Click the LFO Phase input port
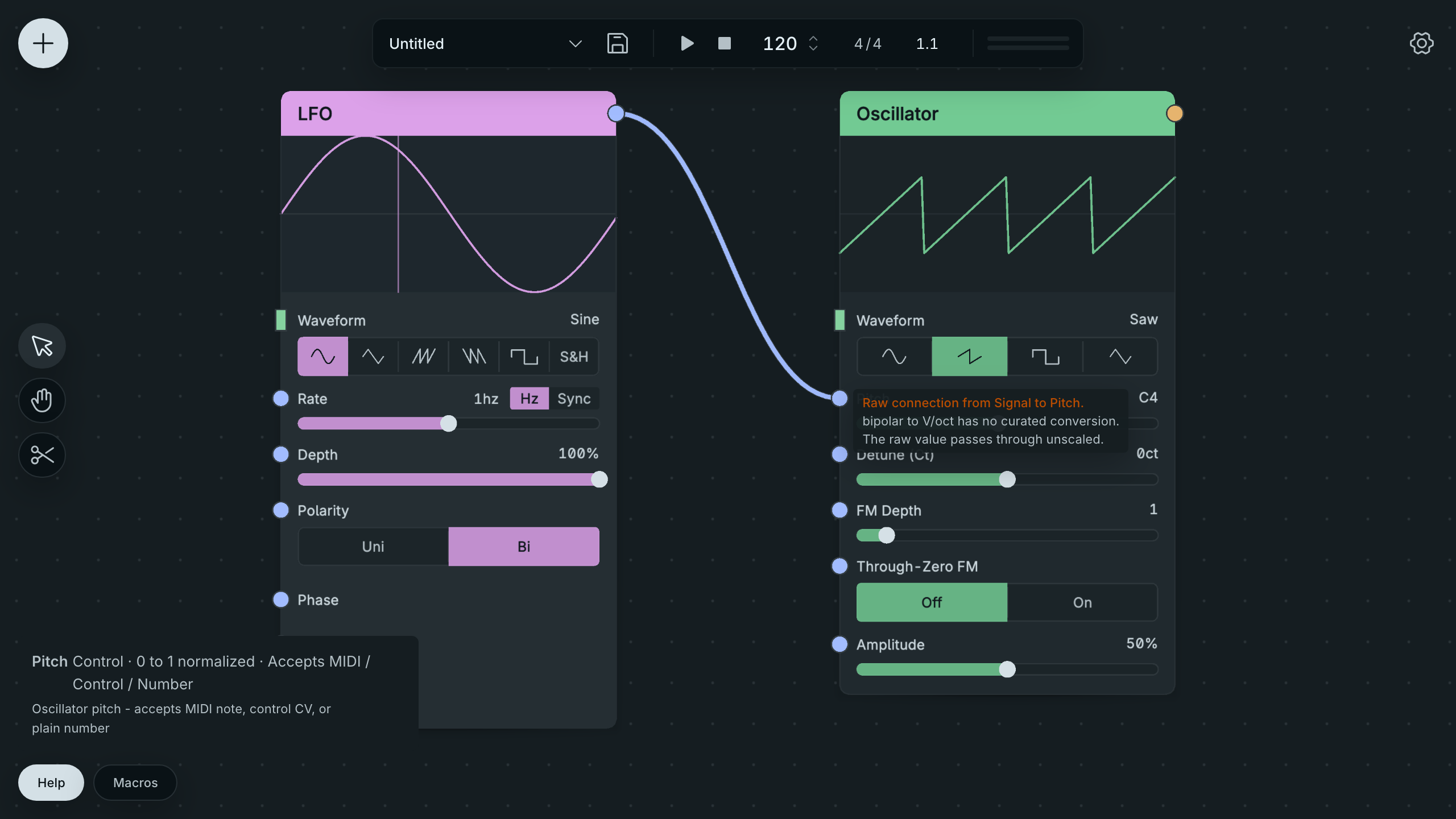This screenshot has width=1456, height=819. (x=281, y=599)
